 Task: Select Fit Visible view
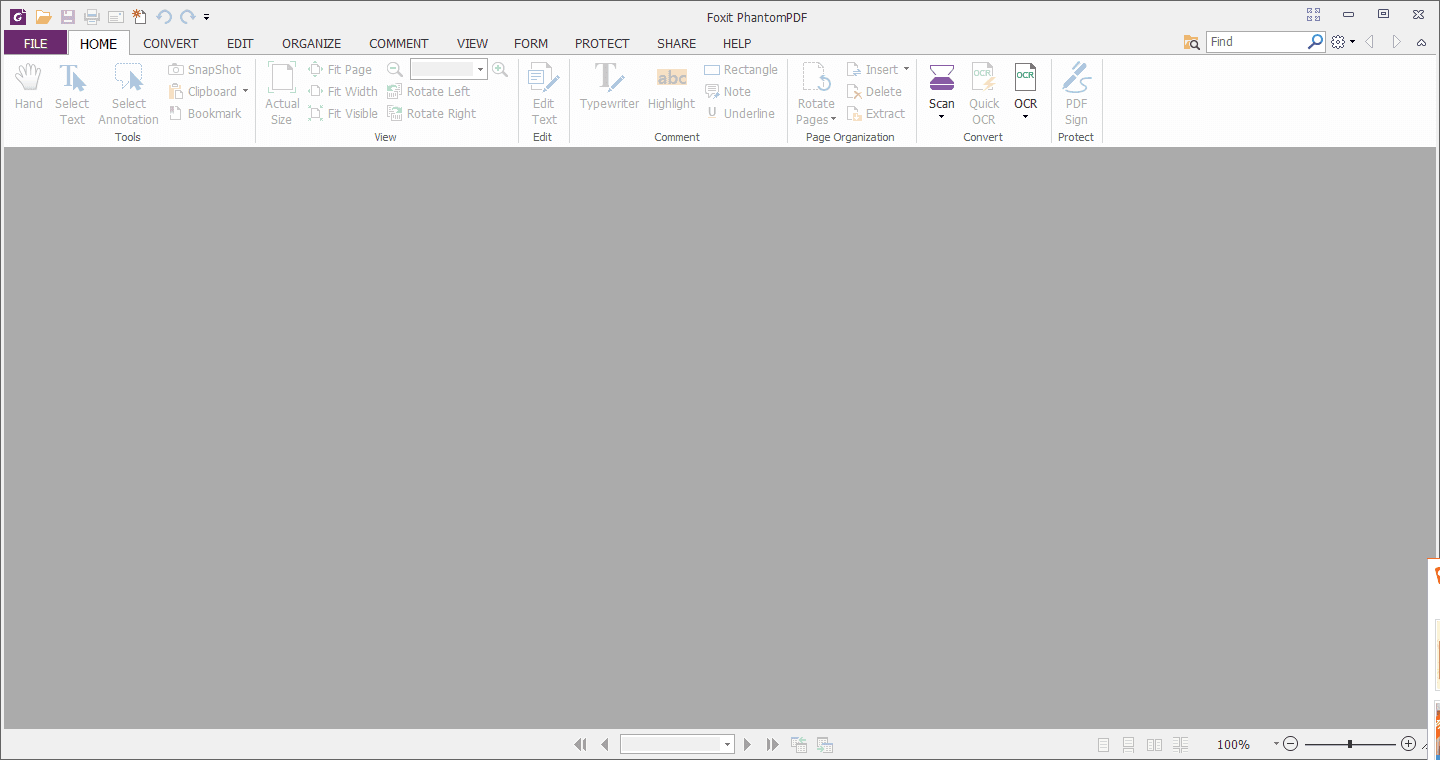(343, 113)
